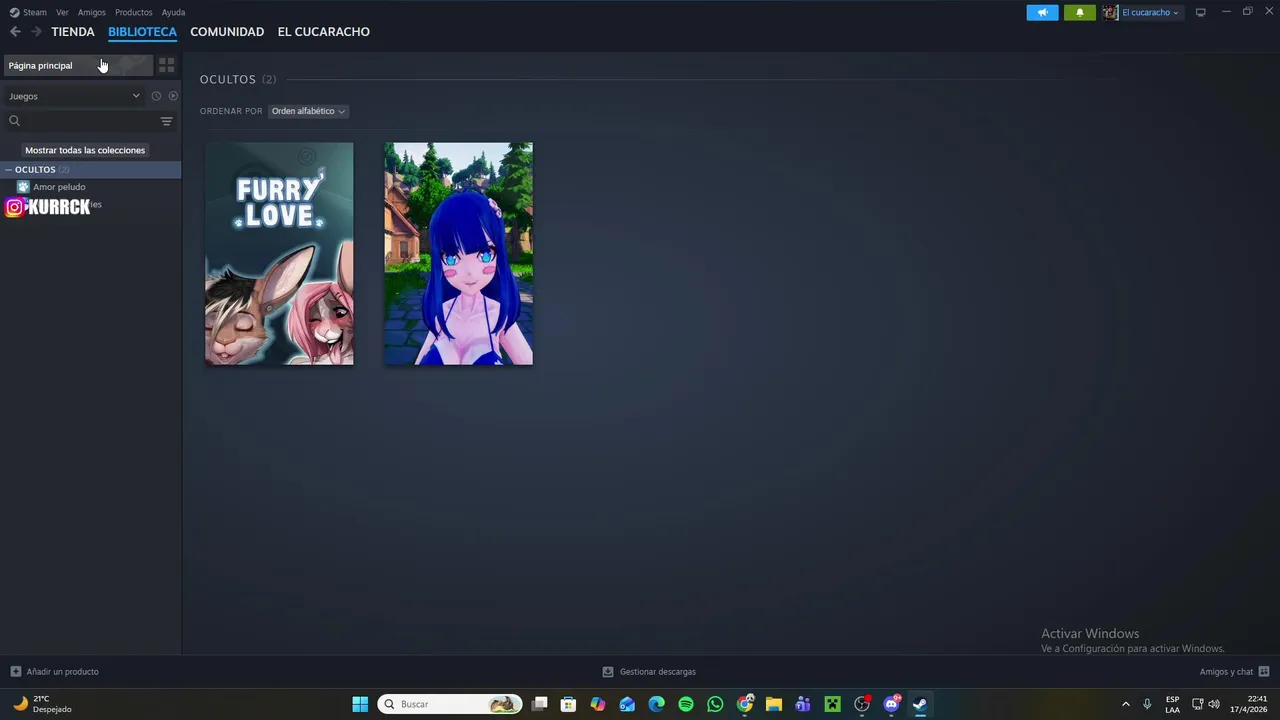1280x720 pixels.
Task: Click the taskbar Buscar search box
Action: pyautogui.click(x=450, y=704)
